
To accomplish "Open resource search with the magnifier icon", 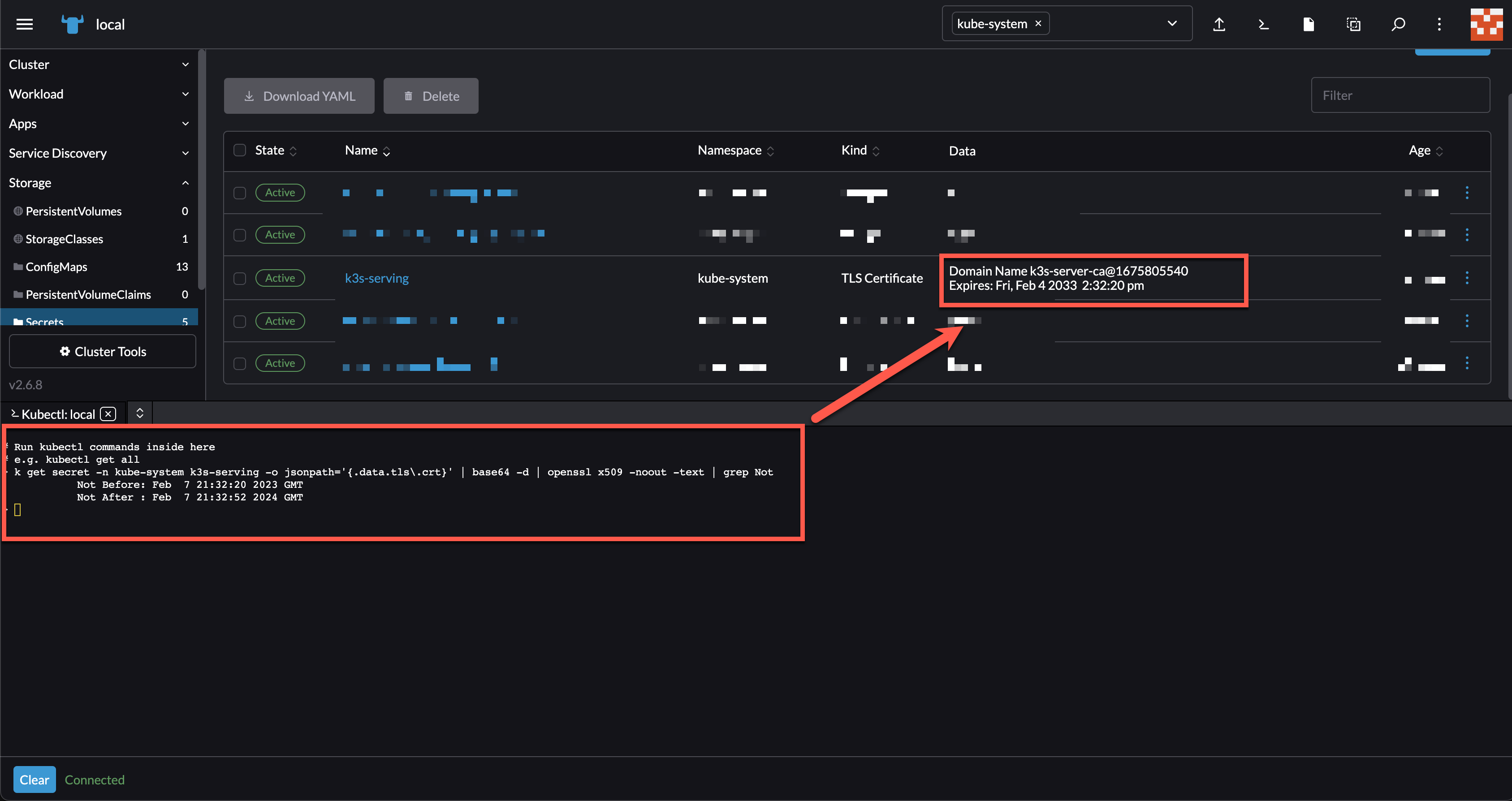I will [1398, 24].
